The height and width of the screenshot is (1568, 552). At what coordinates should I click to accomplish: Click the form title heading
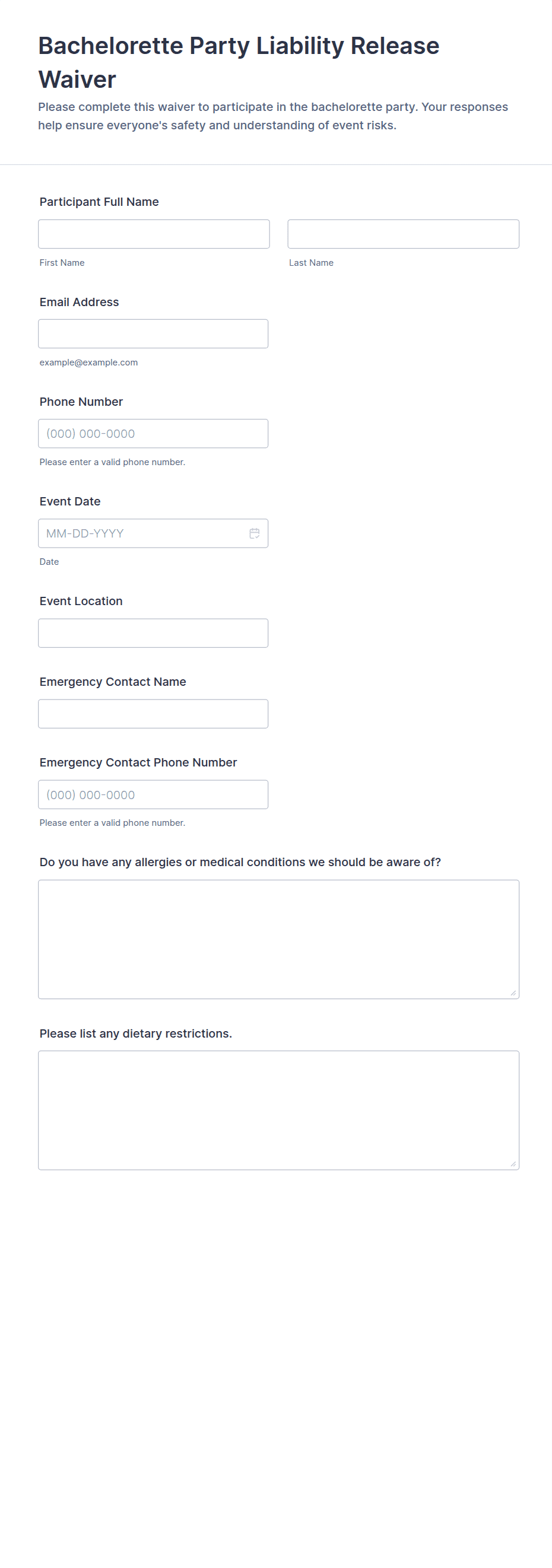click(x=239, y=63)
